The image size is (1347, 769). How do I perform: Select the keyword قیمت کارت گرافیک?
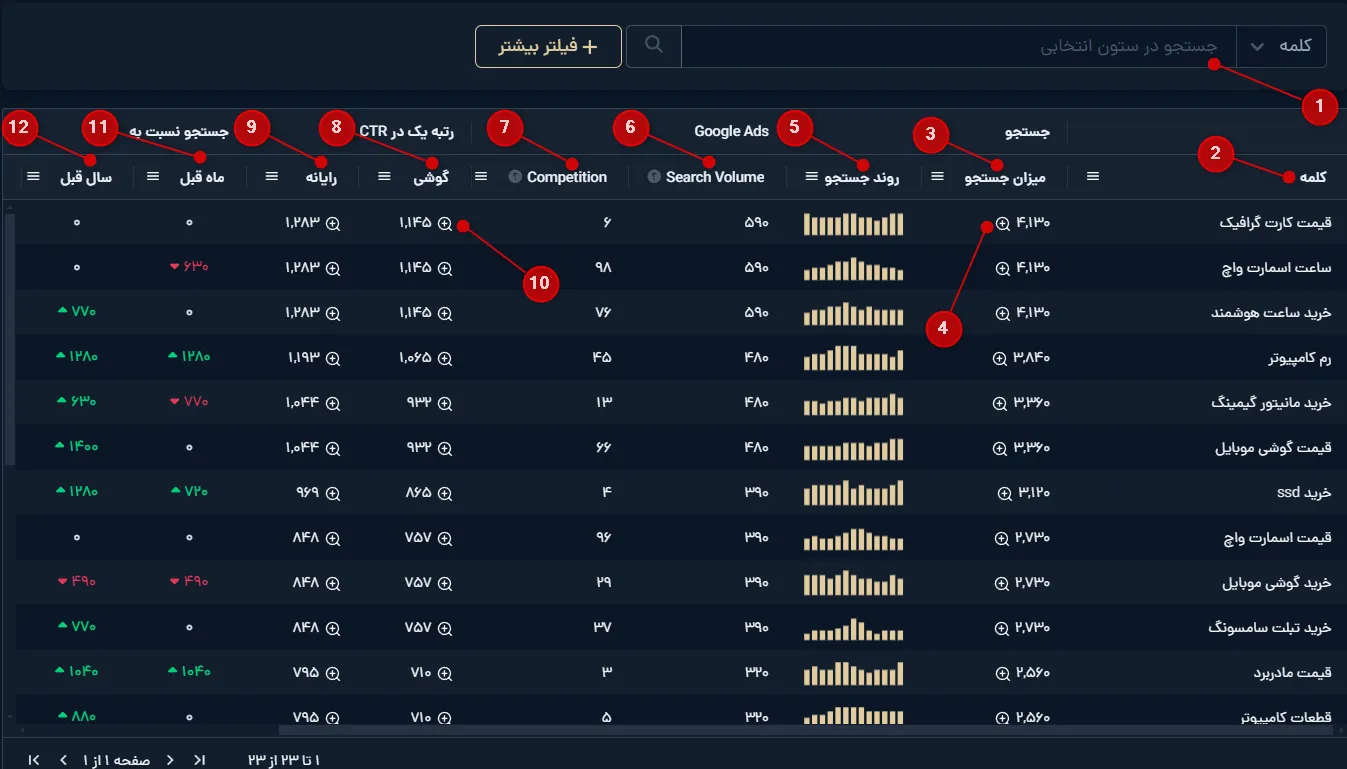(1275, 223)
